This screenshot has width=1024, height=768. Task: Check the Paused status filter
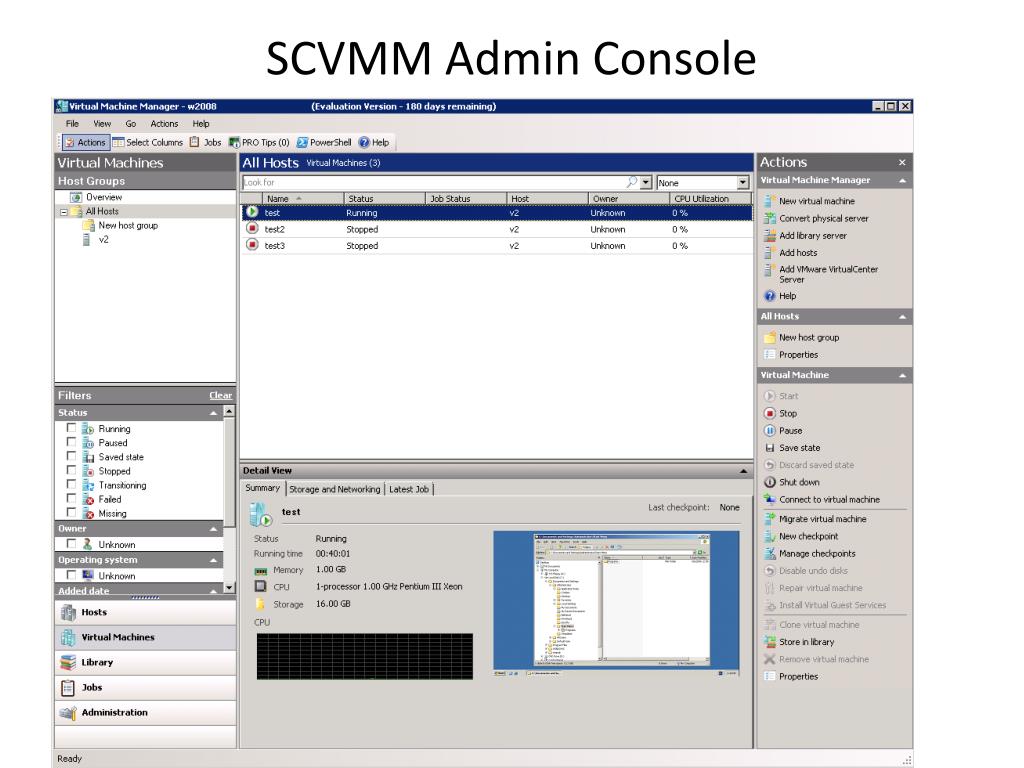coord(71,442)
